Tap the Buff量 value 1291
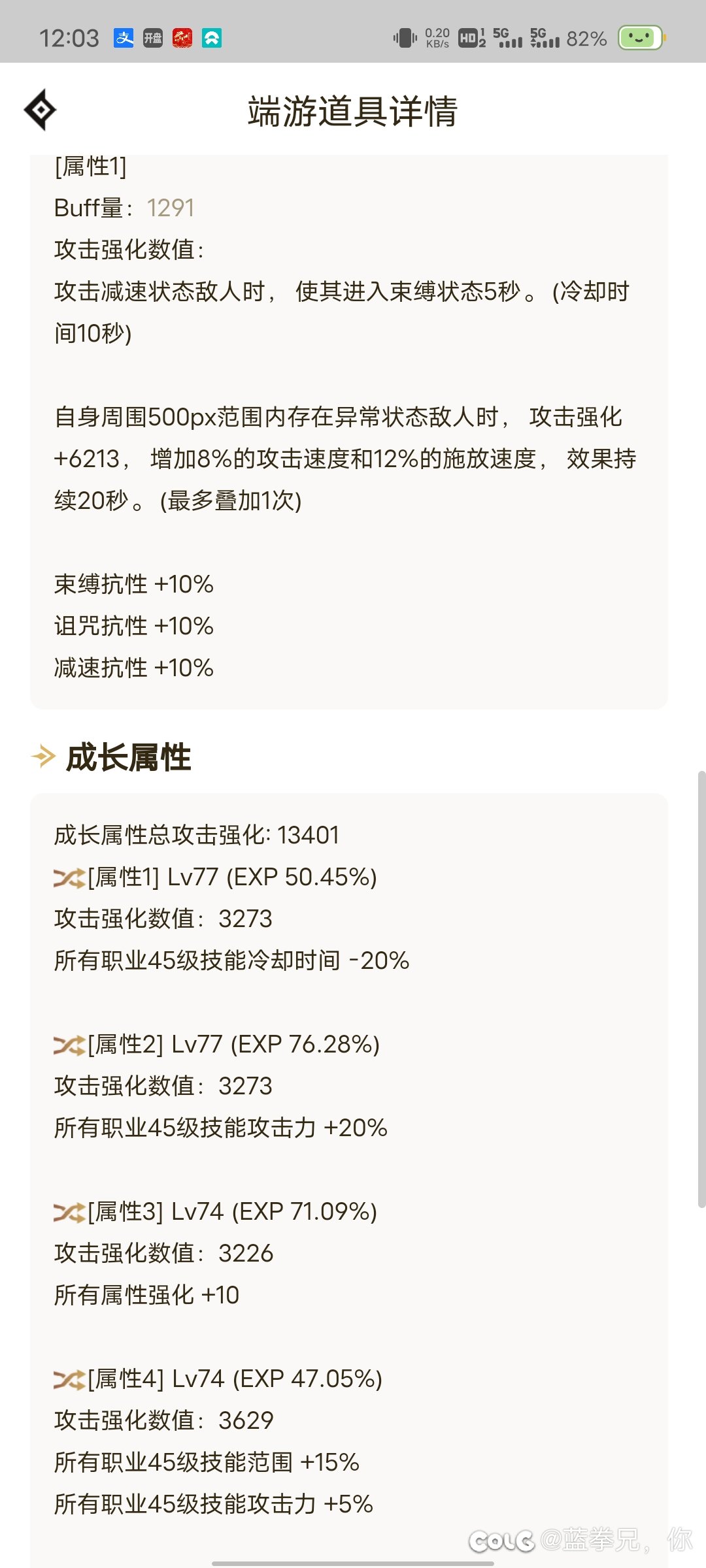Viewport: 706px width, 1568px height. [x=171, y=208]
